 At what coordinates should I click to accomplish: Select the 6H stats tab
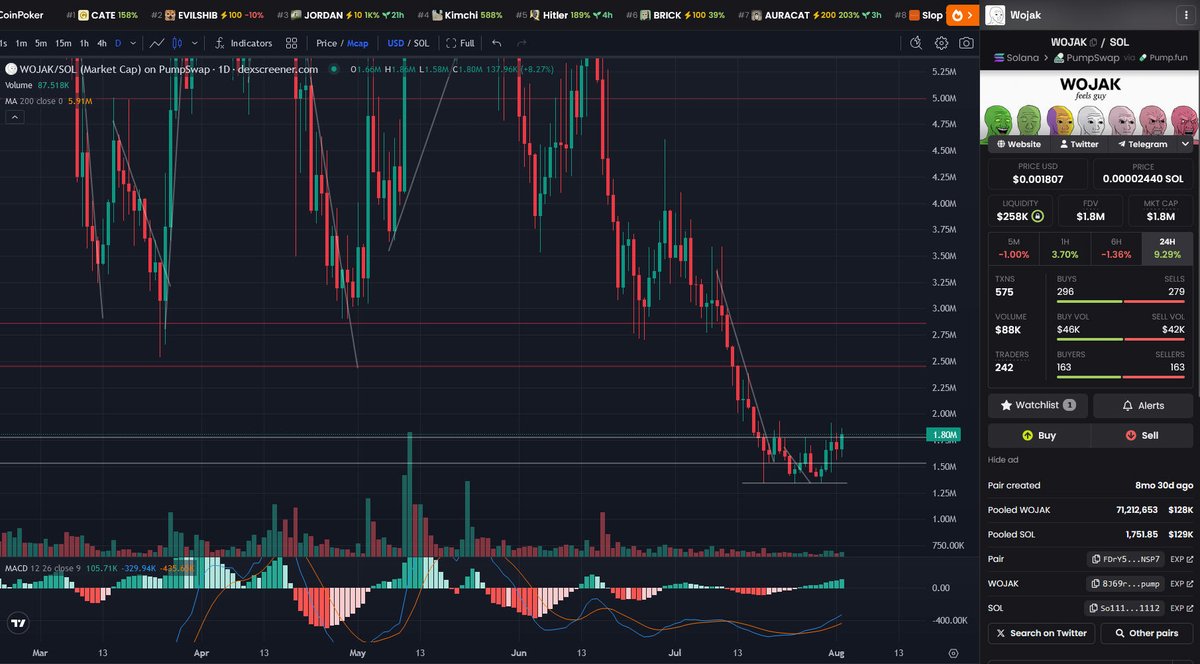click(1116, 248)
